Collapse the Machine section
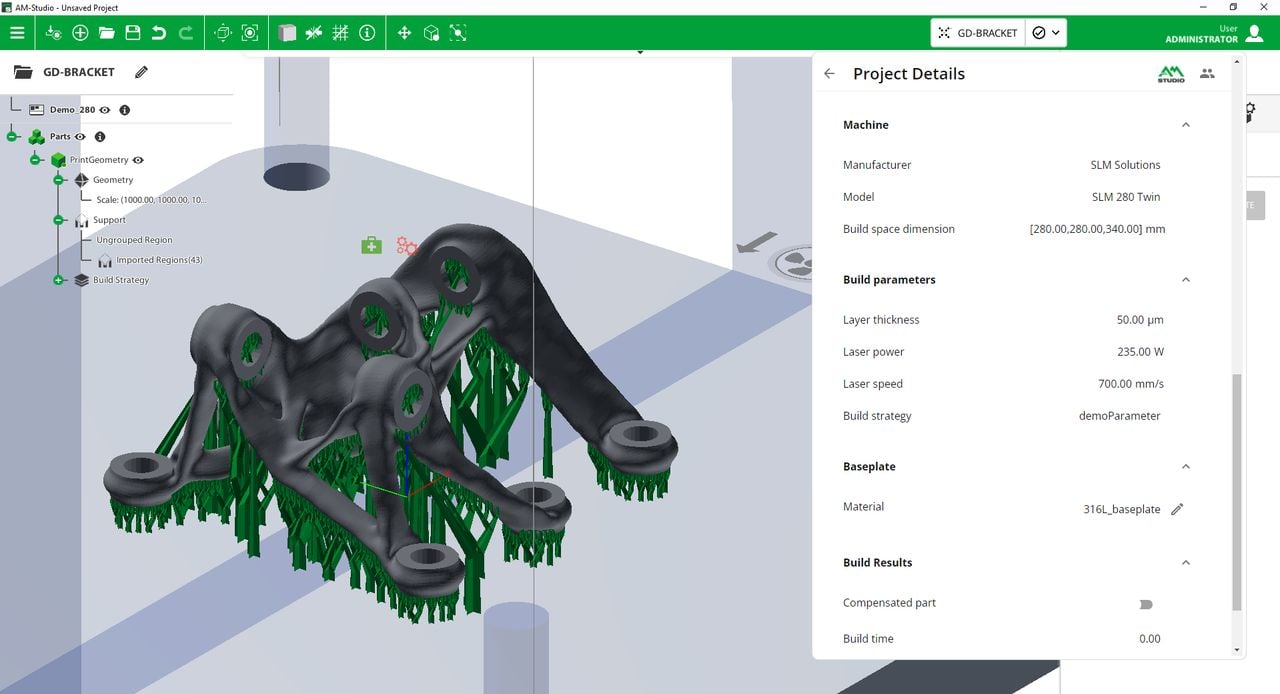The height and width of the screenshot is (694, 1280). pos(1186,125)
